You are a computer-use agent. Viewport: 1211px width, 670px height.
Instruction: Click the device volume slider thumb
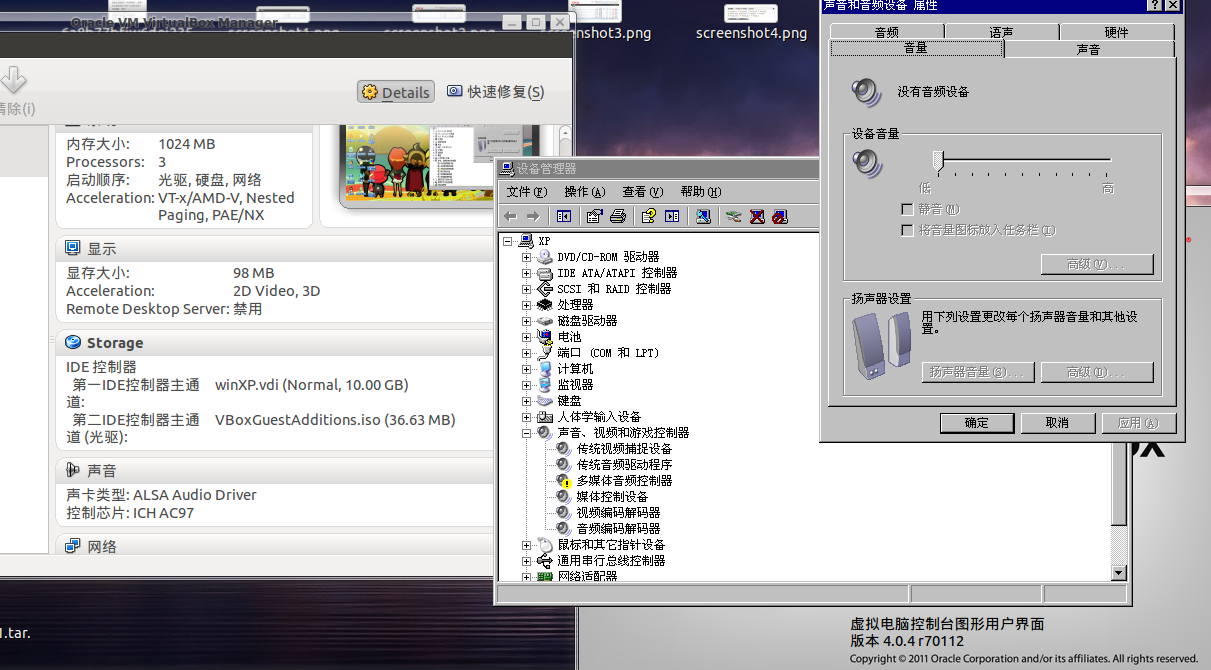coord(939,160)
